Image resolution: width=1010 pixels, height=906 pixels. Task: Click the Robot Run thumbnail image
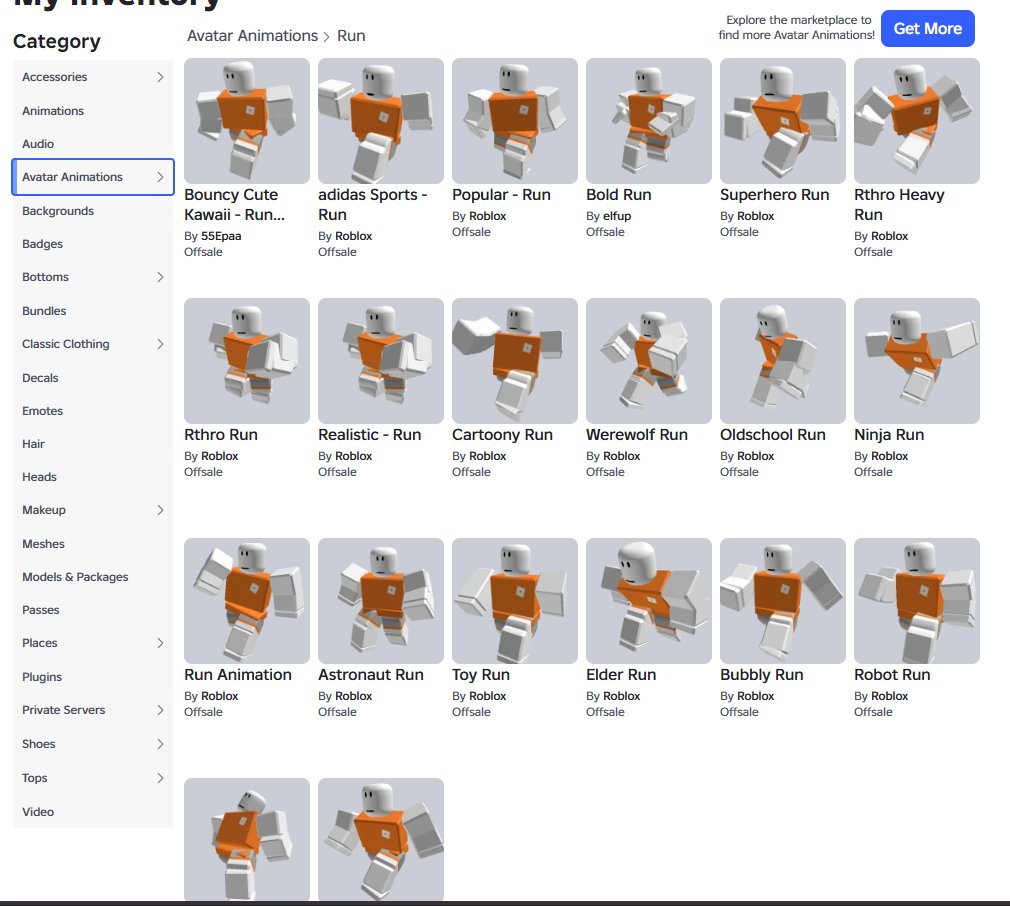(x=917, y=601)
